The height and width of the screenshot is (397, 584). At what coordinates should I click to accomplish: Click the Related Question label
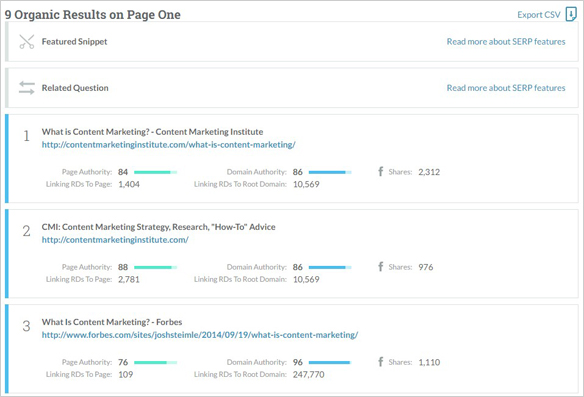pos(75,88)
